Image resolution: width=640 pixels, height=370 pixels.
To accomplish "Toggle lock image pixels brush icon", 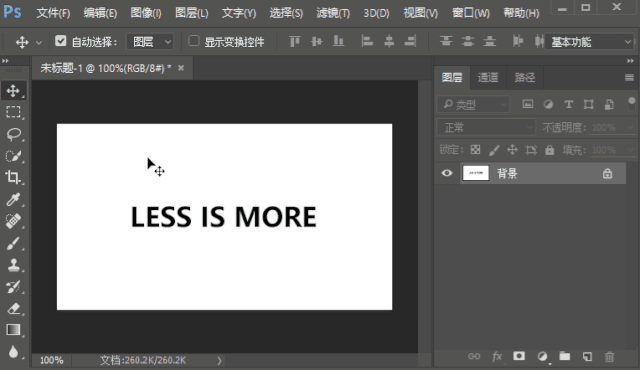I will tap(494, 150).
